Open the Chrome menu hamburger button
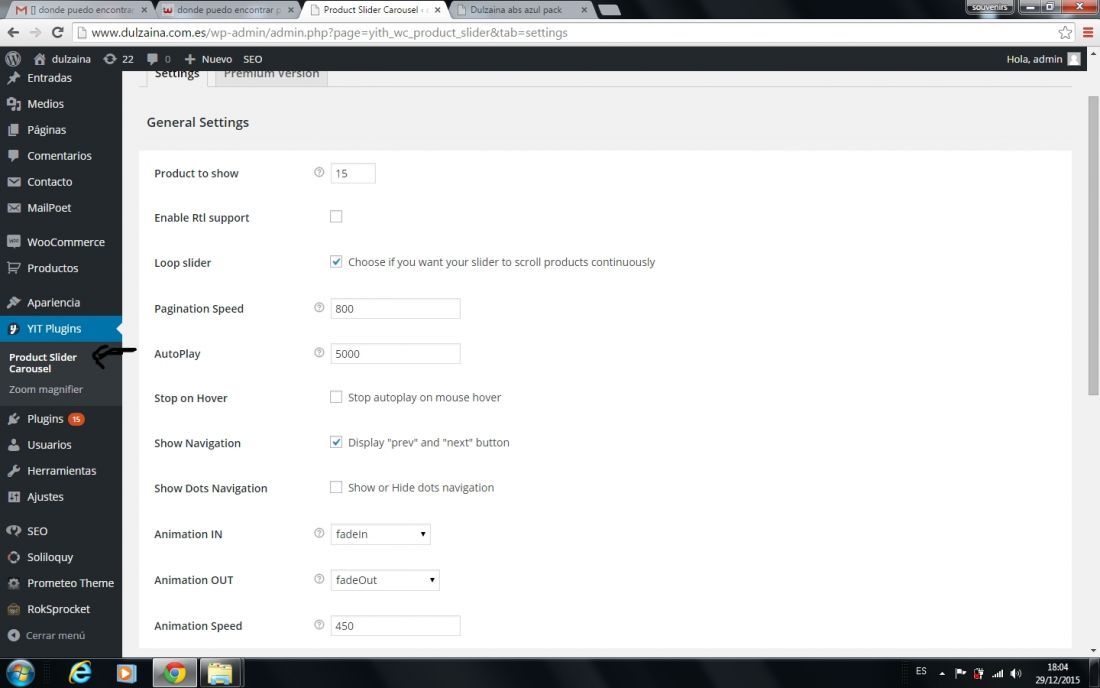 click(x=1088, y=32)
